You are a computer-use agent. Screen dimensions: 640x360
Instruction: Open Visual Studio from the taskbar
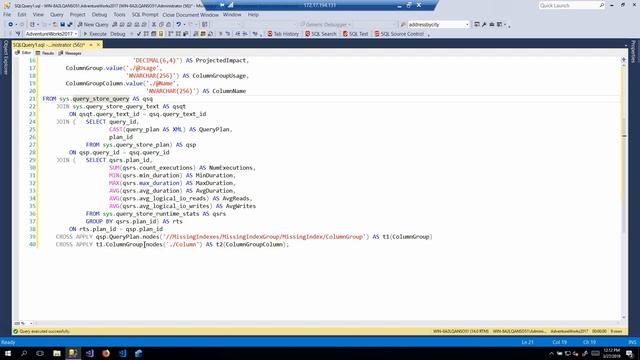[89, 353]
